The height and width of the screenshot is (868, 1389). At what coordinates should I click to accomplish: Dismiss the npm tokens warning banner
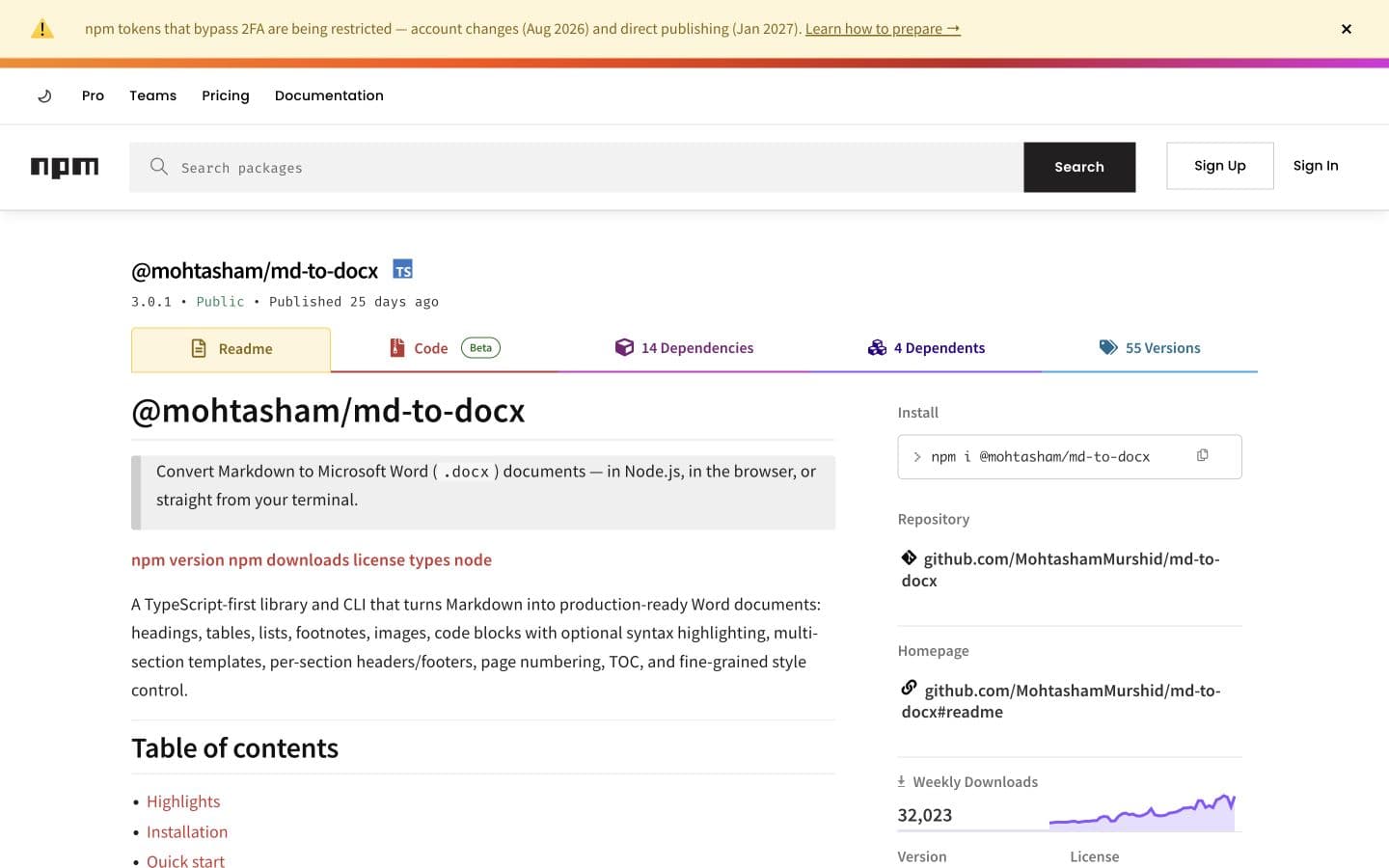coord(1346,29)
